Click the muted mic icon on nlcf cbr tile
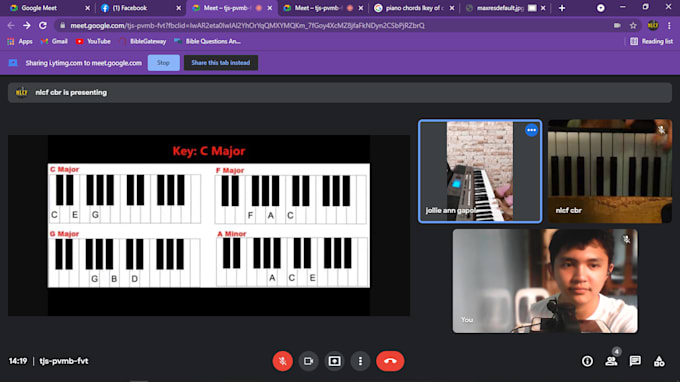Screen dimensions: 680x382 [x=661, y=129]
